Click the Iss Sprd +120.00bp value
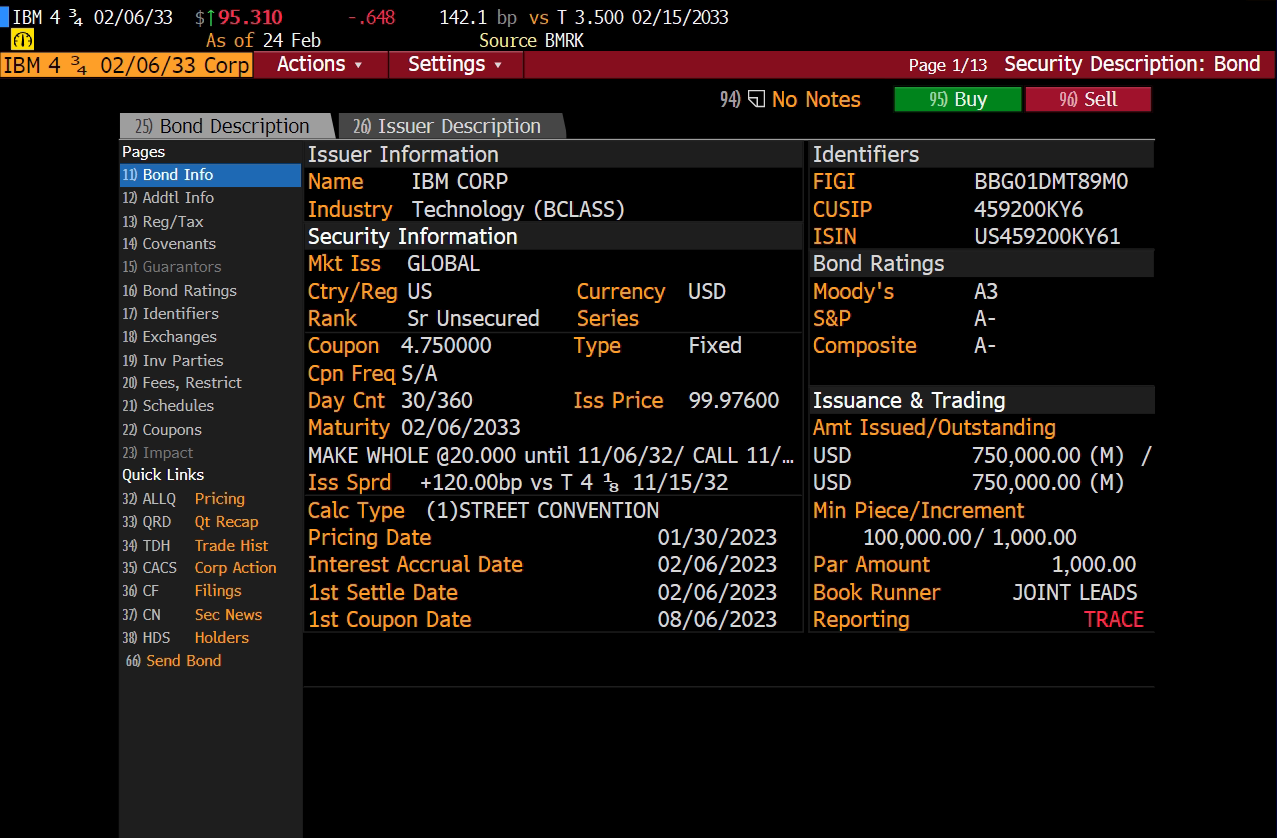 573,483
